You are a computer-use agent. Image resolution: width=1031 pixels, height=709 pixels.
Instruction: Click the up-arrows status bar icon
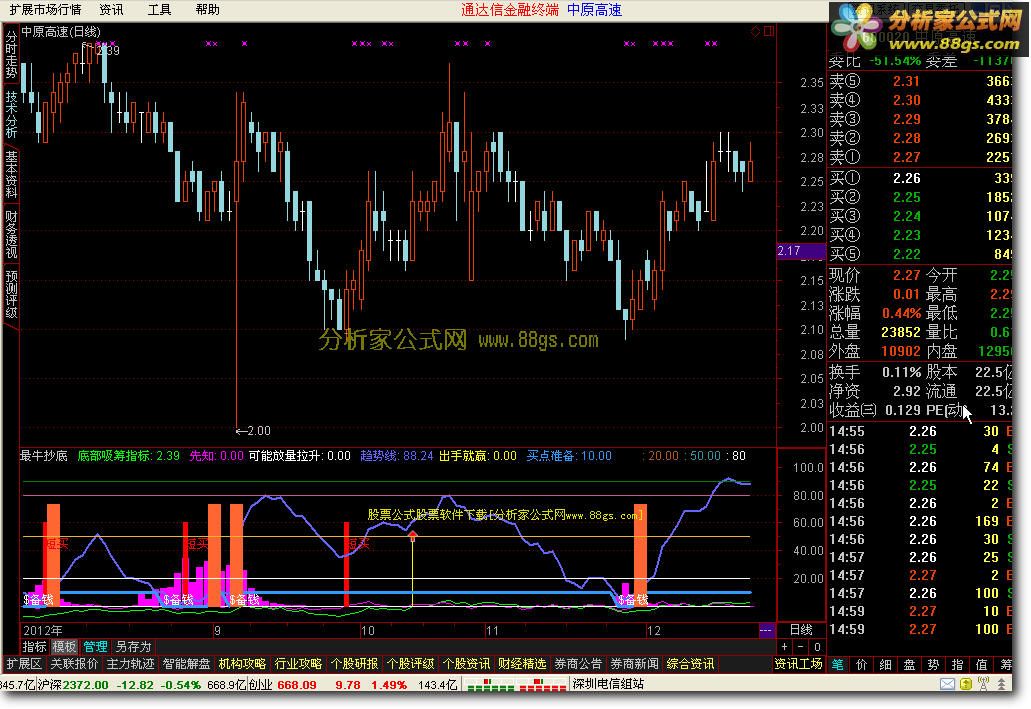(x=1002, y=685)
